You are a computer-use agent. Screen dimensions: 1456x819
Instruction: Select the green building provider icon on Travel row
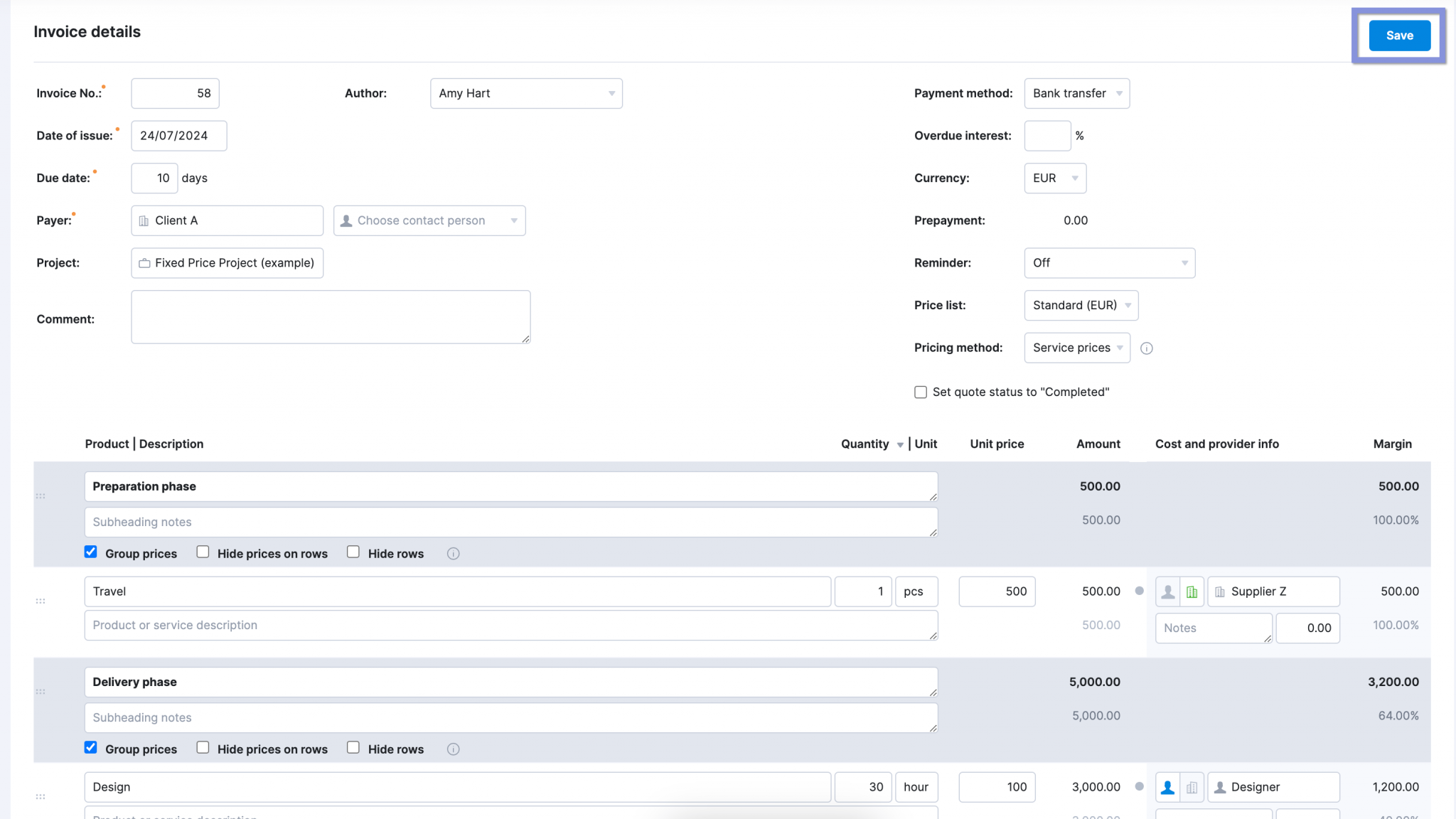(x=1192, y=591)
